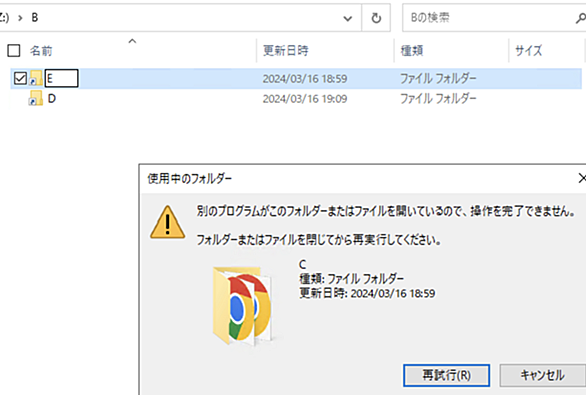Screen dimensions: 586x395
Task: Click the Chrome folder thumbnail in the dialog
Action: [243, 305]
